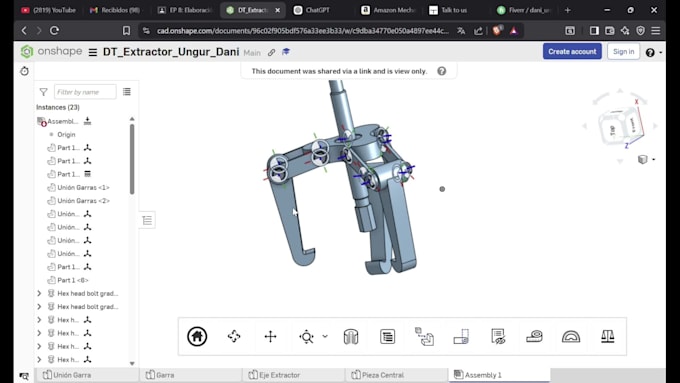Switch to the ChatGPT browser tab
This screenshot has height=383, width=680.
pyautogui.click(x=311, y=10)
